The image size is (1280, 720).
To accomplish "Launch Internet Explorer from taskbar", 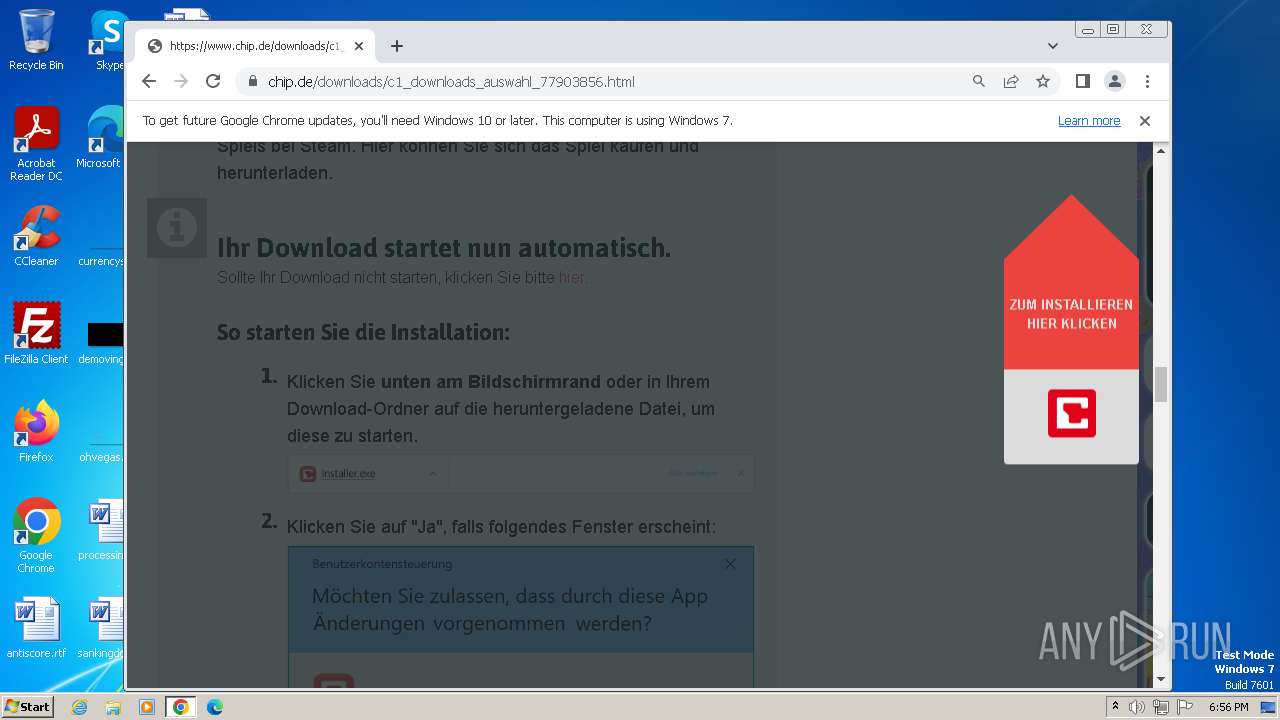I will point(79,707).
